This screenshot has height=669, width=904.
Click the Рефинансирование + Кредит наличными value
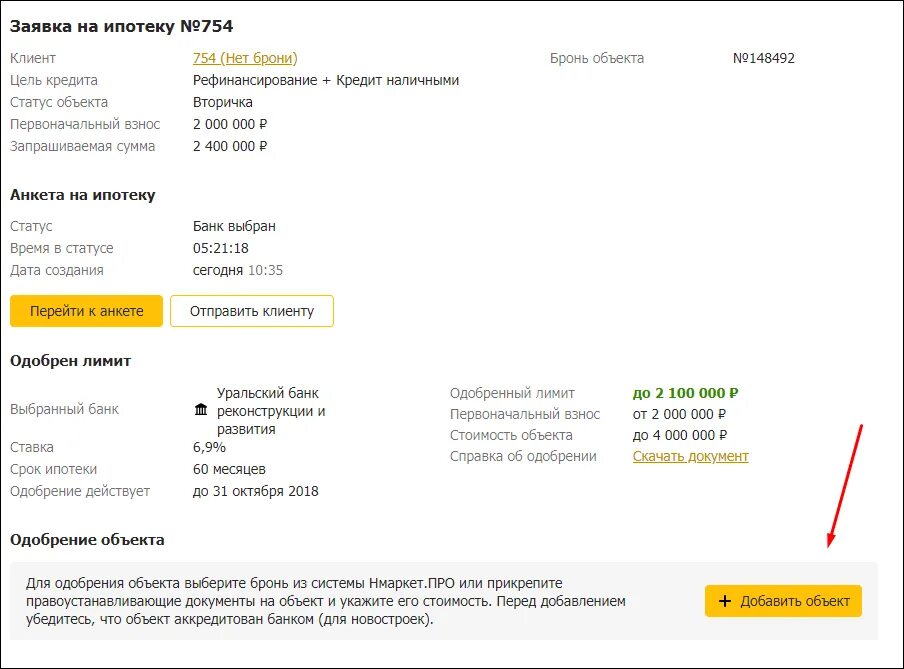(326, 80)
